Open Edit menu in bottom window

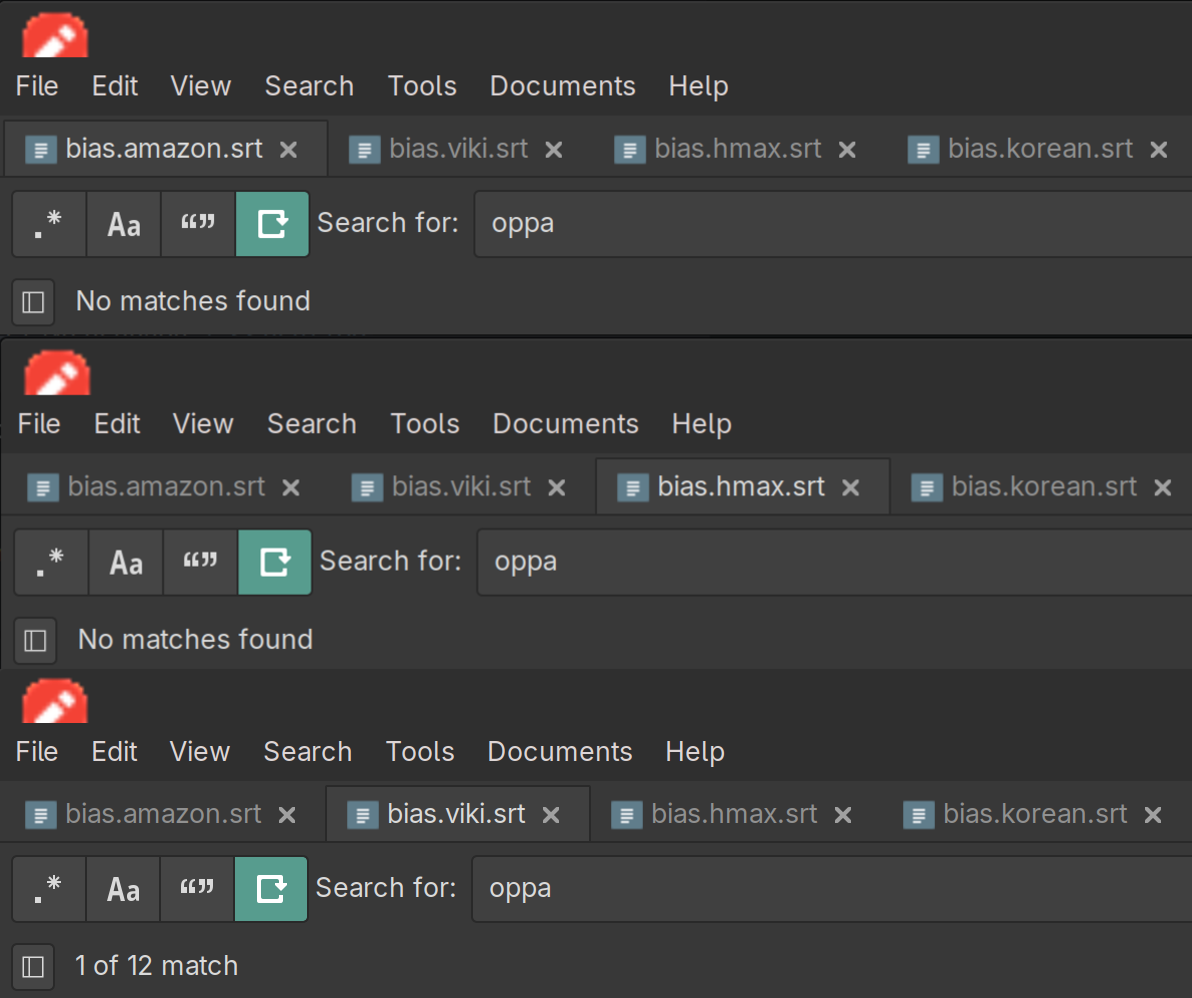[x=114, y=752]
